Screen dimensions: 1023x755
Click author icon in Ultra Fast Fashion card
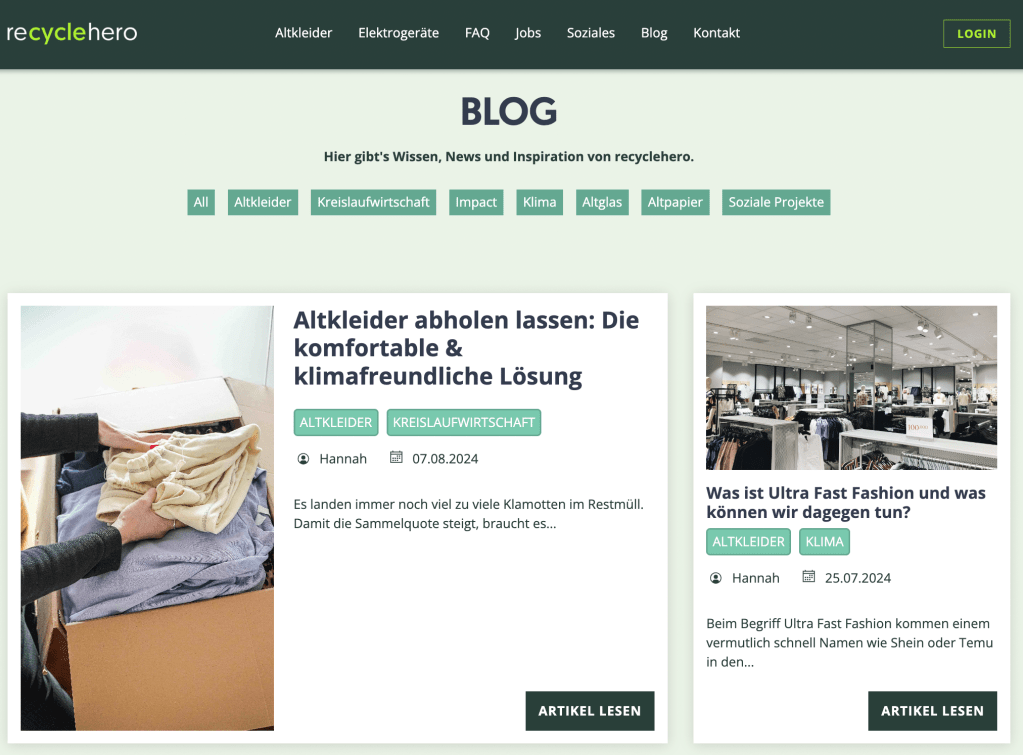(716, 578)
